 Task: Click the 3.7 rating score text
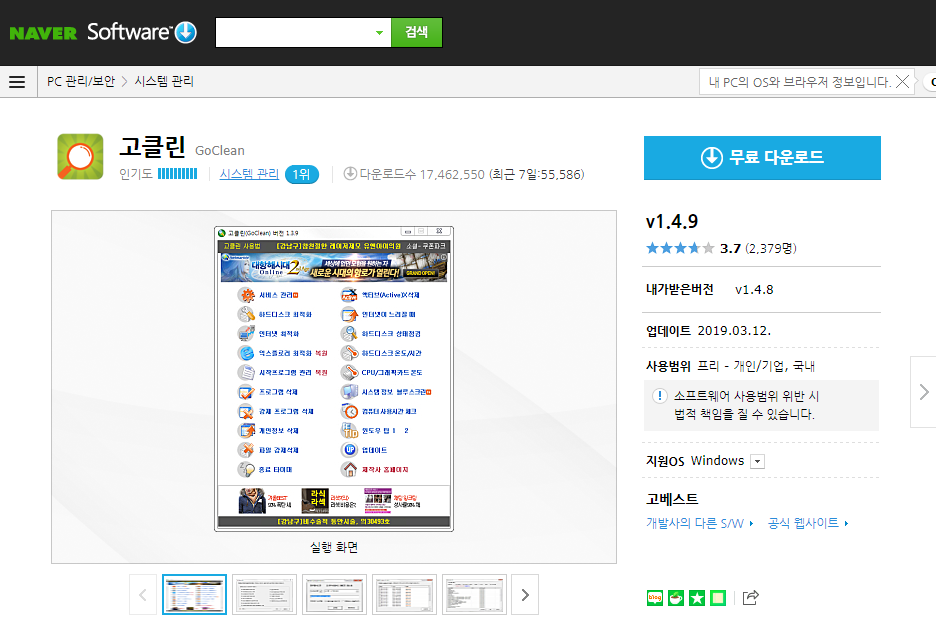tap(730, 248)
